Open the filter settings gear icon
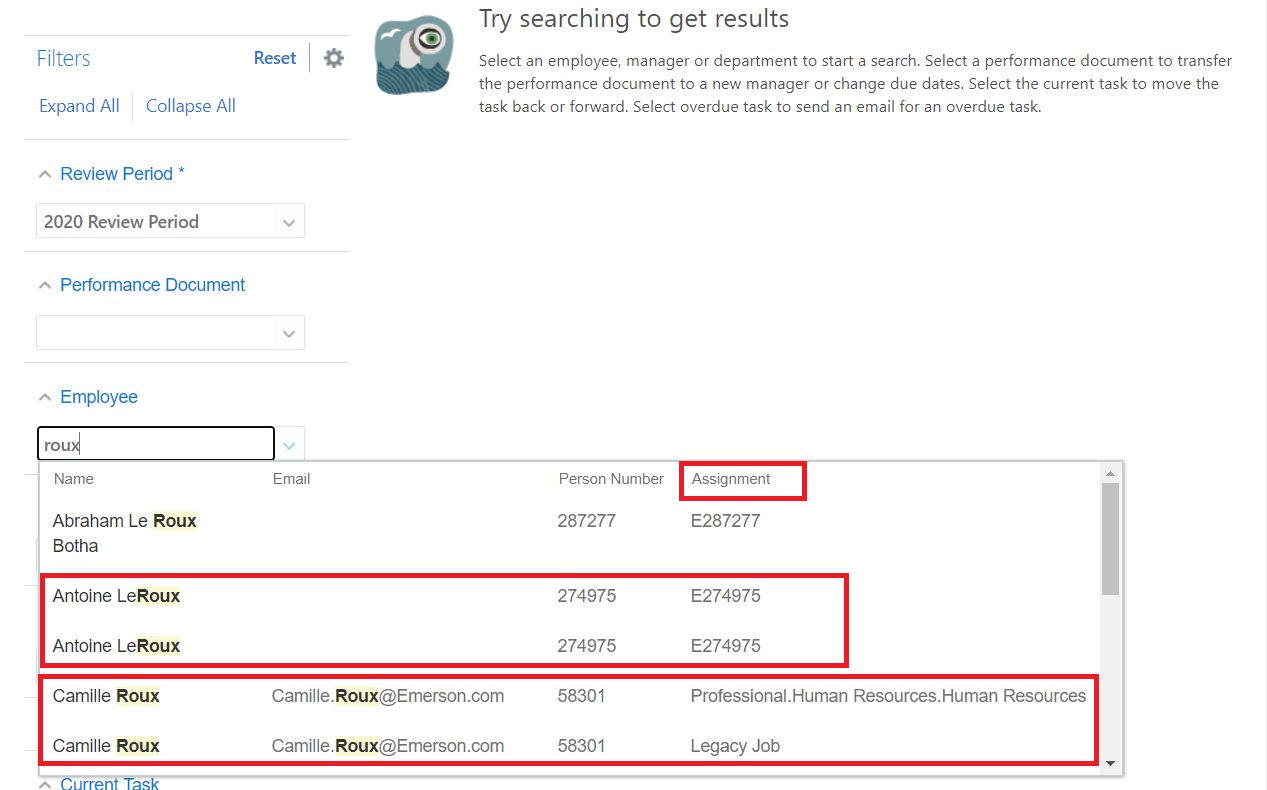Screen dimensions: 1267x790 pyautogui.click(x=334, y=58)
